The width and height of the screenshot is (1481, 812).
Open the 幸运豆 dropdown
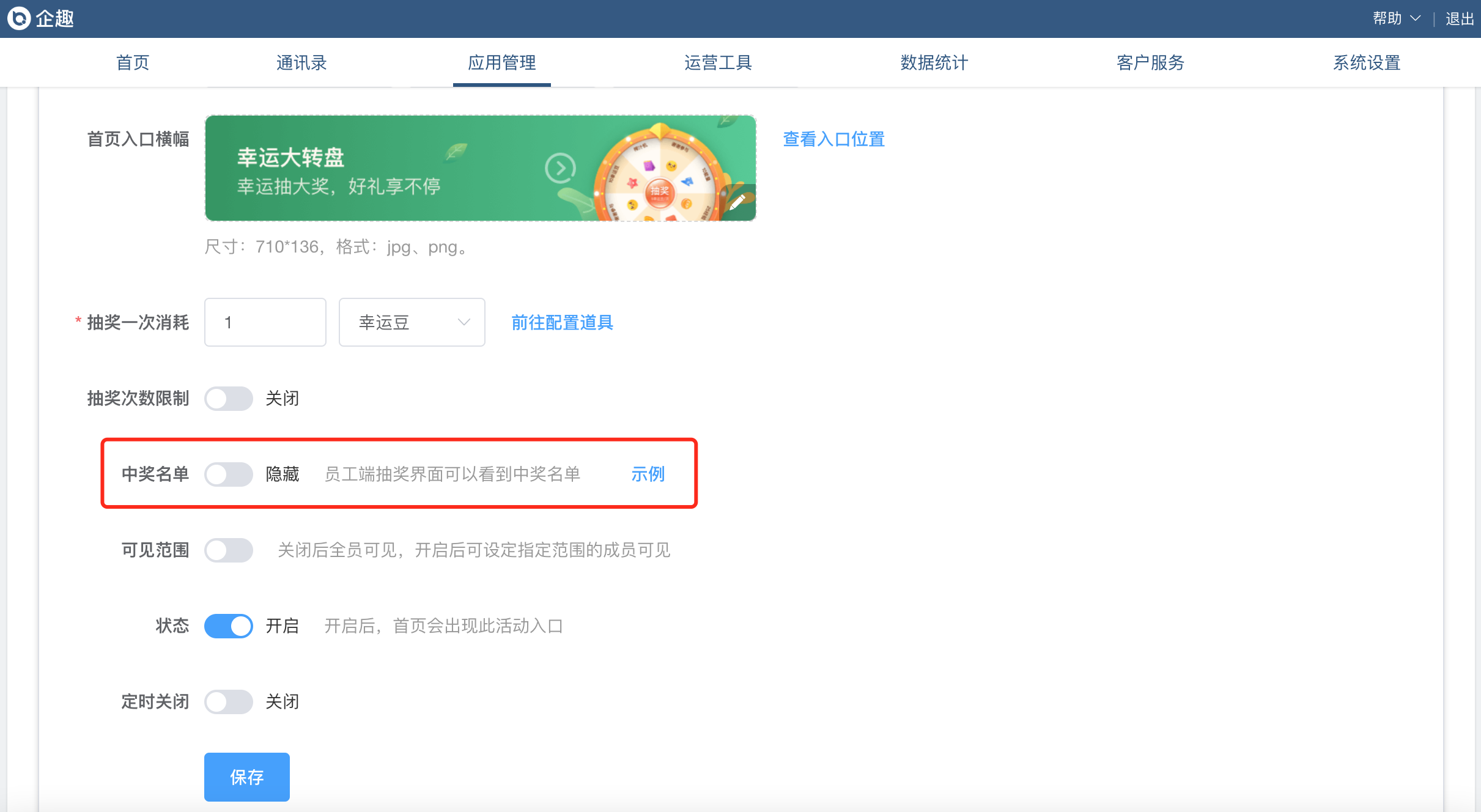click(x=412, y=322)
